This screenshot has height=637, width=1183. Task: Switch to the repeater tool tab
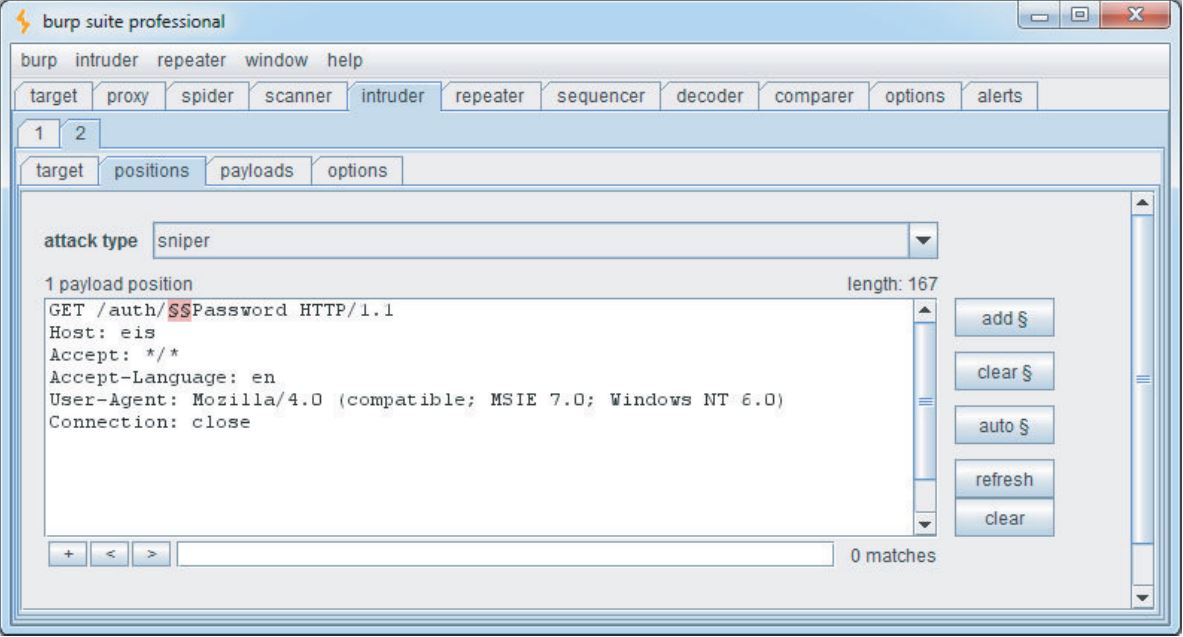click(x=490, y=97)
